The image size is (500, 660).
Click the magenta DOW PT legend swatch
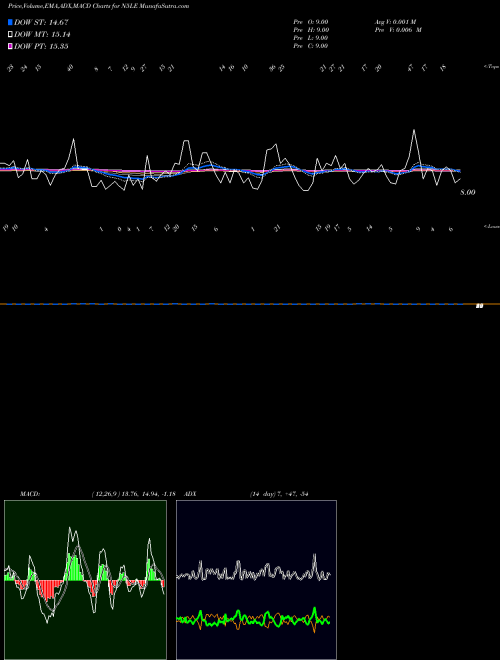point(10,46)
